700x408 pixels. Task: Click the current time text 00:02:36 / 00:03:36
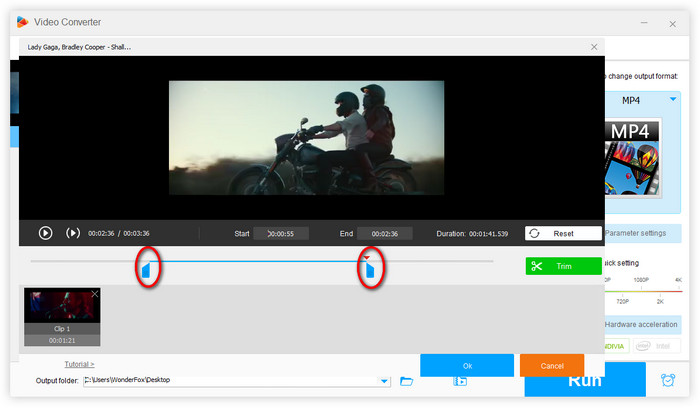click(119, 233)
